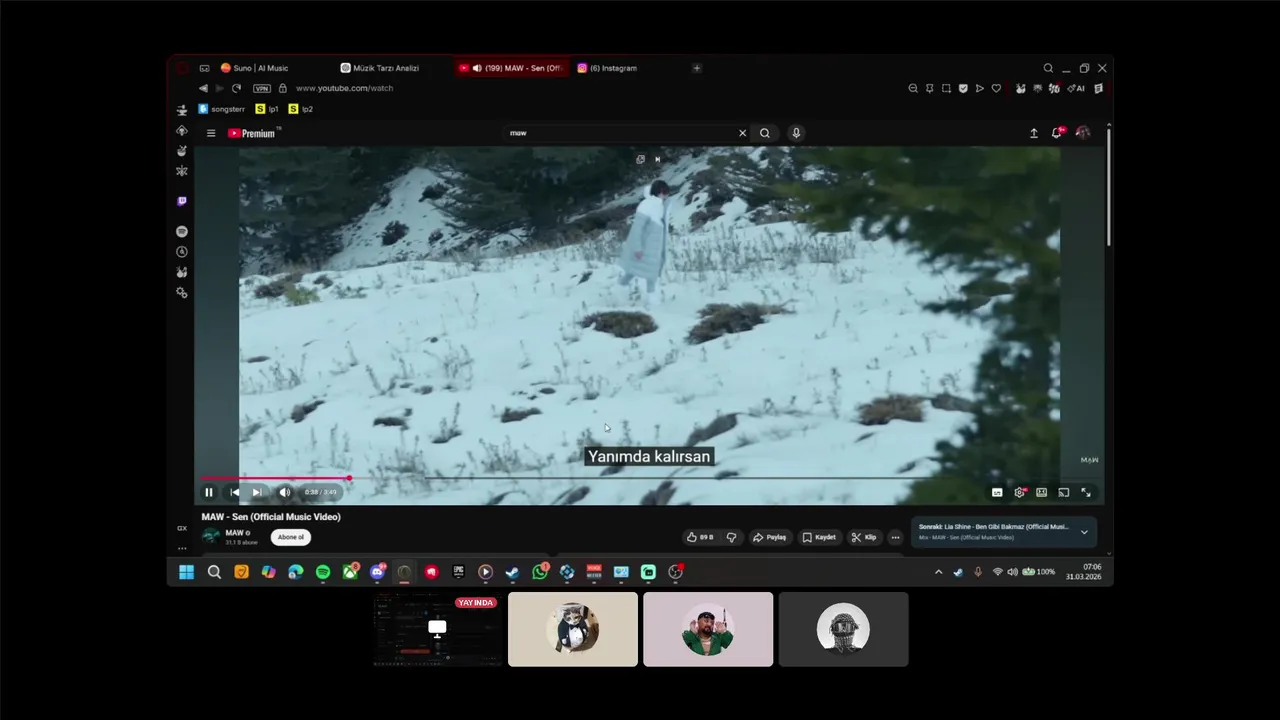Open more actions three-dot menu
1280x720 pixels.
[x=895, y=537]
